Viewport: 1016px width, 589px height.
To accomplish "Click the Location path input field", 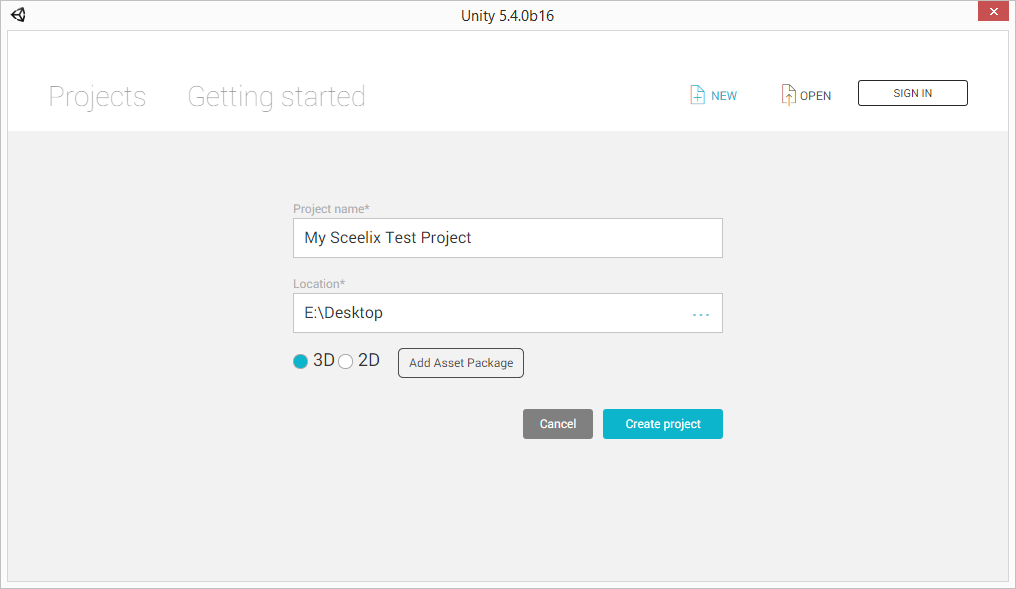I will 492,313.
